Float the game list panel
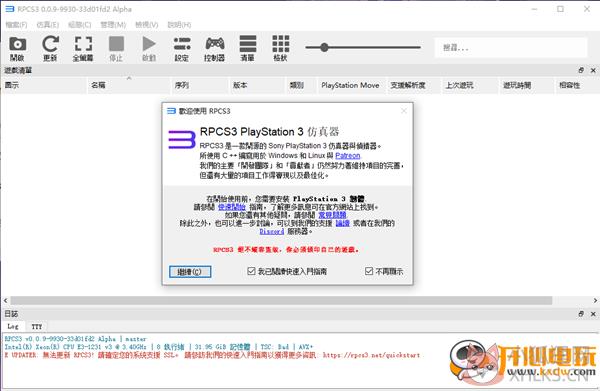 pos(581,70)
